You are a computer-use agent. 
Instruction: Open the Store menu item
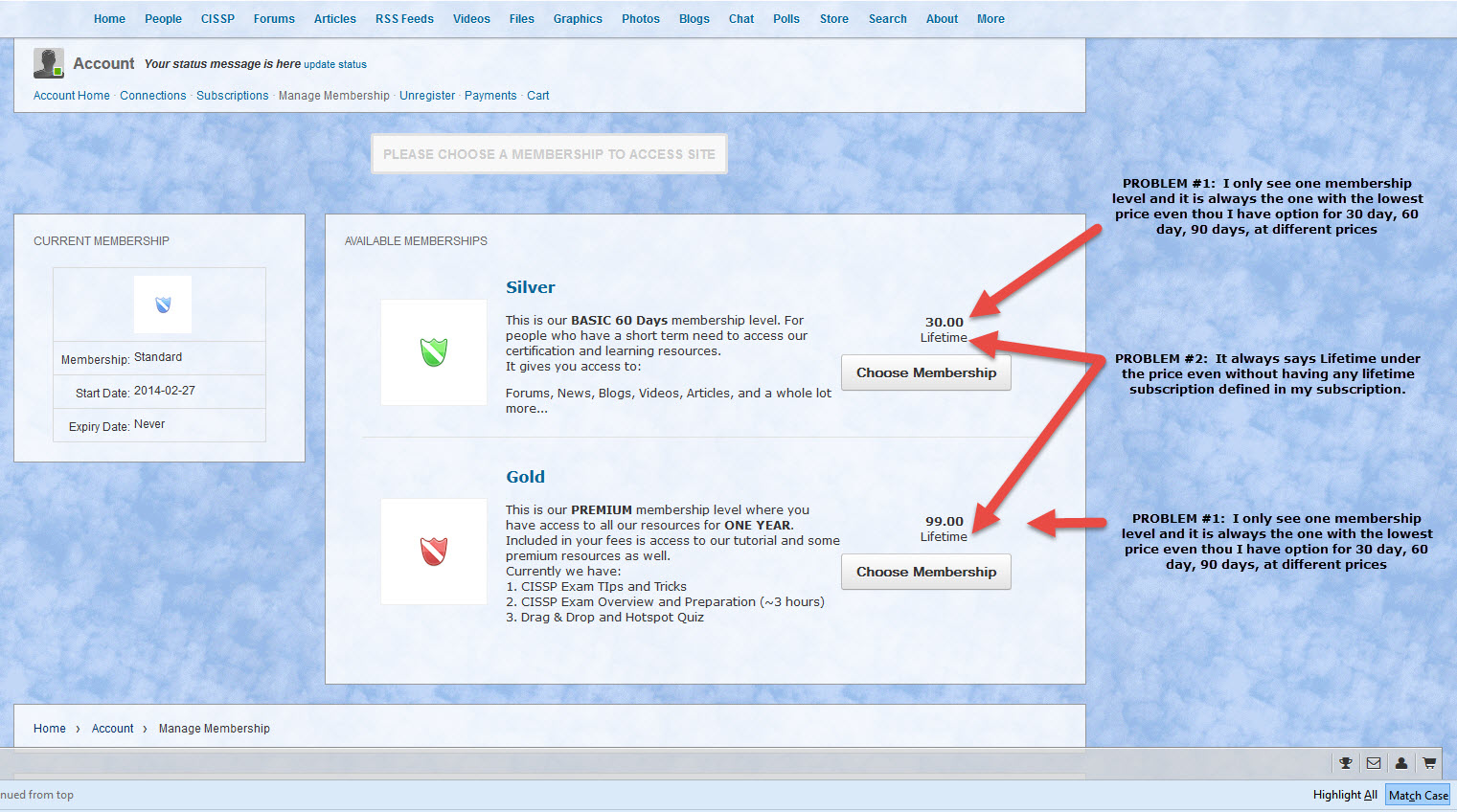coord(834,19)
